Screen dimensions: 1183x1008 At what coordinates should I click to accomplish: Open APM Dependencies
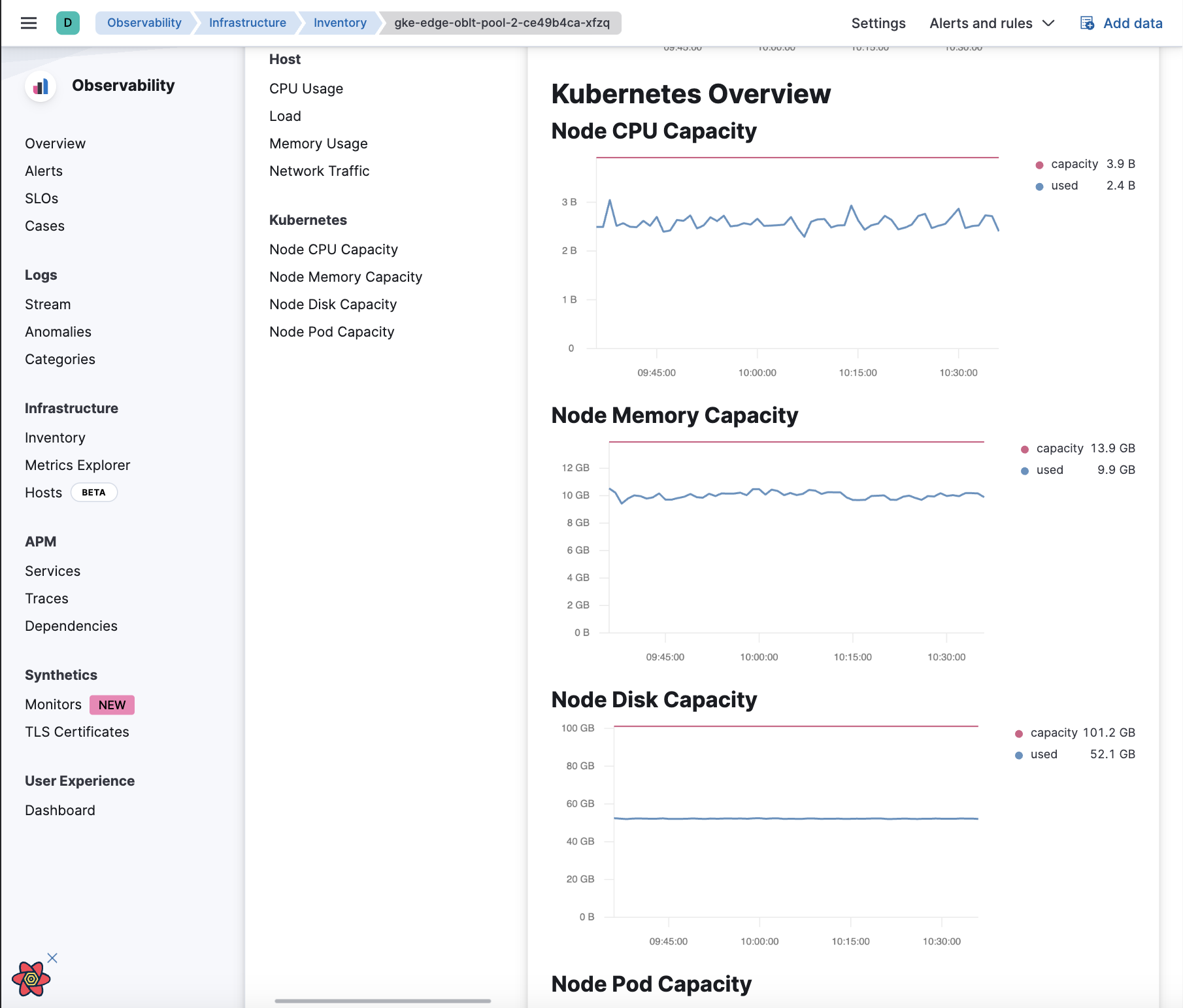click(x=71, y=626)
